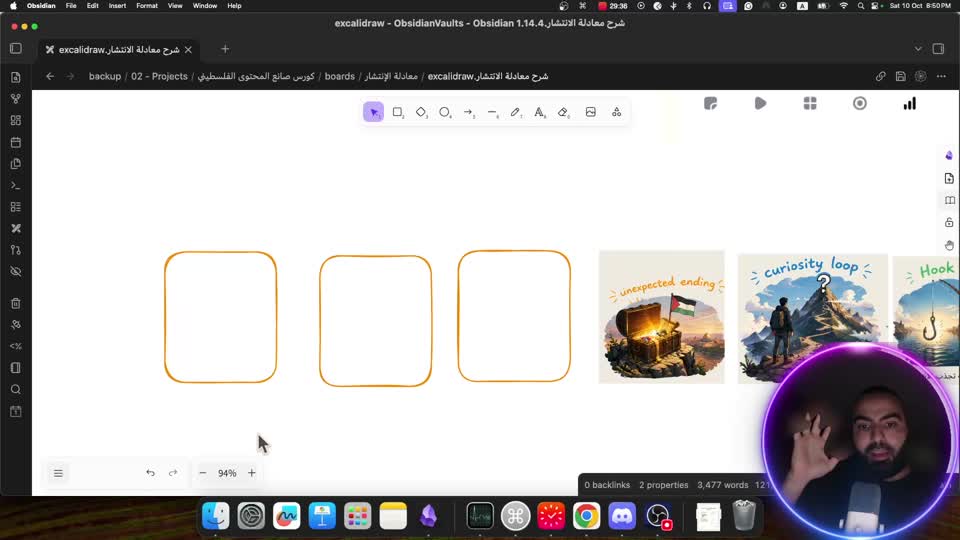Click the record circle icon on canvas
The image size is (960, 540).
point(860,103)
